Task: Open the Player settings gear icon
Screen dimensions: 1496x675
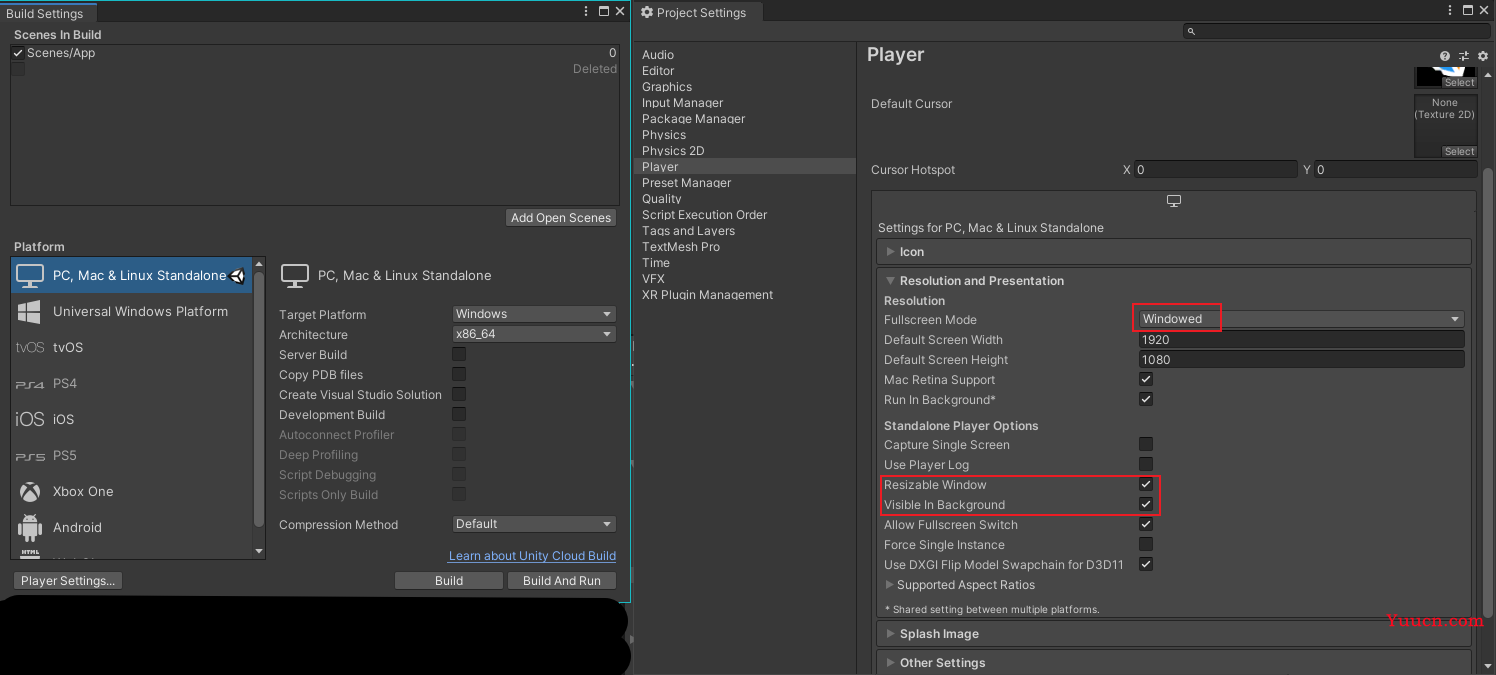Action: pos(1482,56)
